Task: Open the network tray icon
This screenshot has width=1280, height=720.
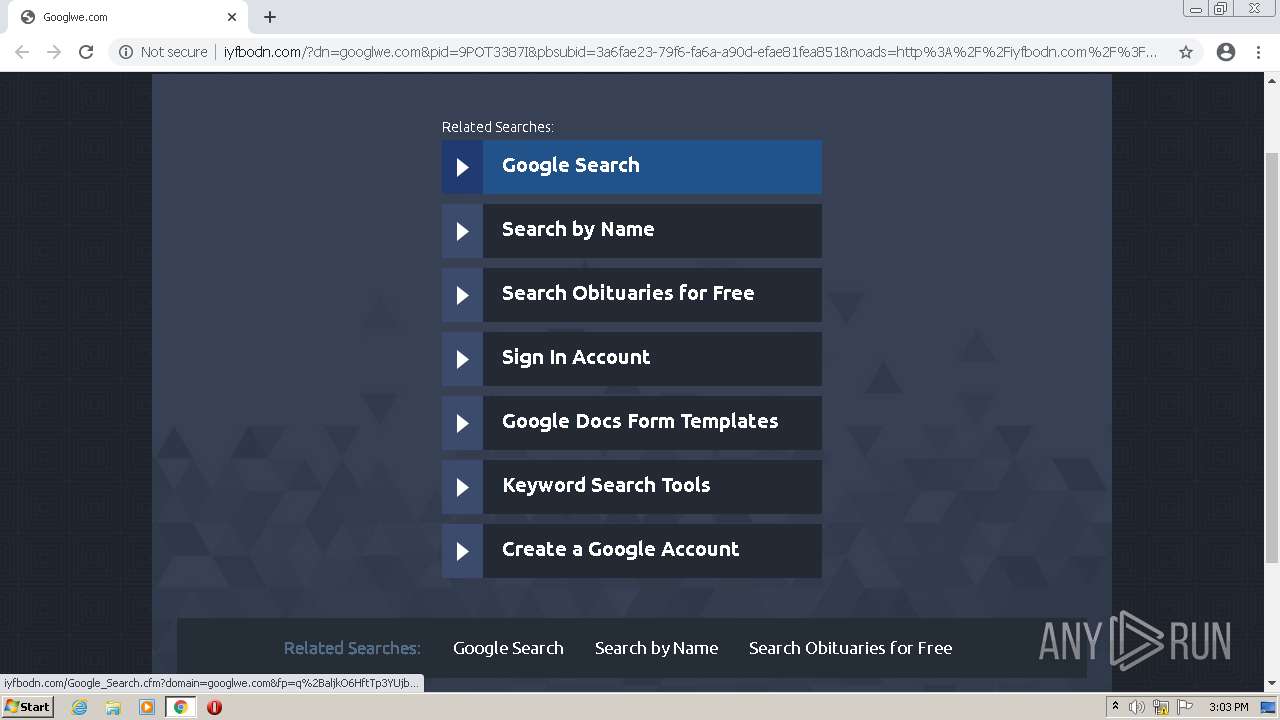Action: 1161,707
